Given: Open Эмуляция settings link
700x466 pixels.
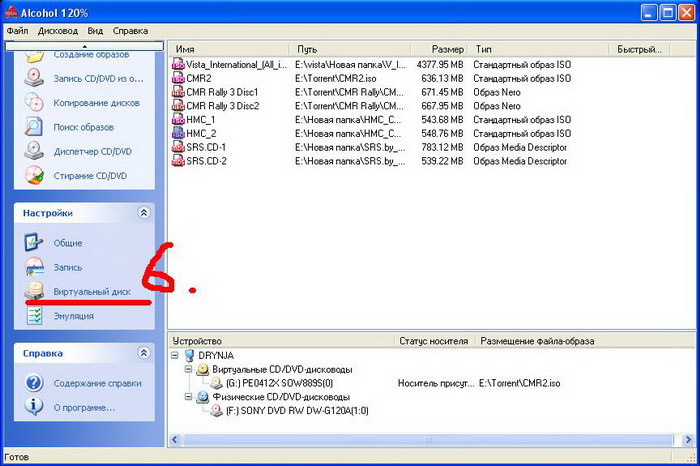Looking at the screenshot, I should (73, 316).
